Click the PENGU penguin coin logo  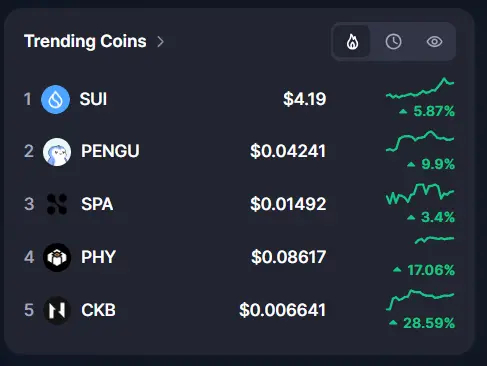pos(57,152)
